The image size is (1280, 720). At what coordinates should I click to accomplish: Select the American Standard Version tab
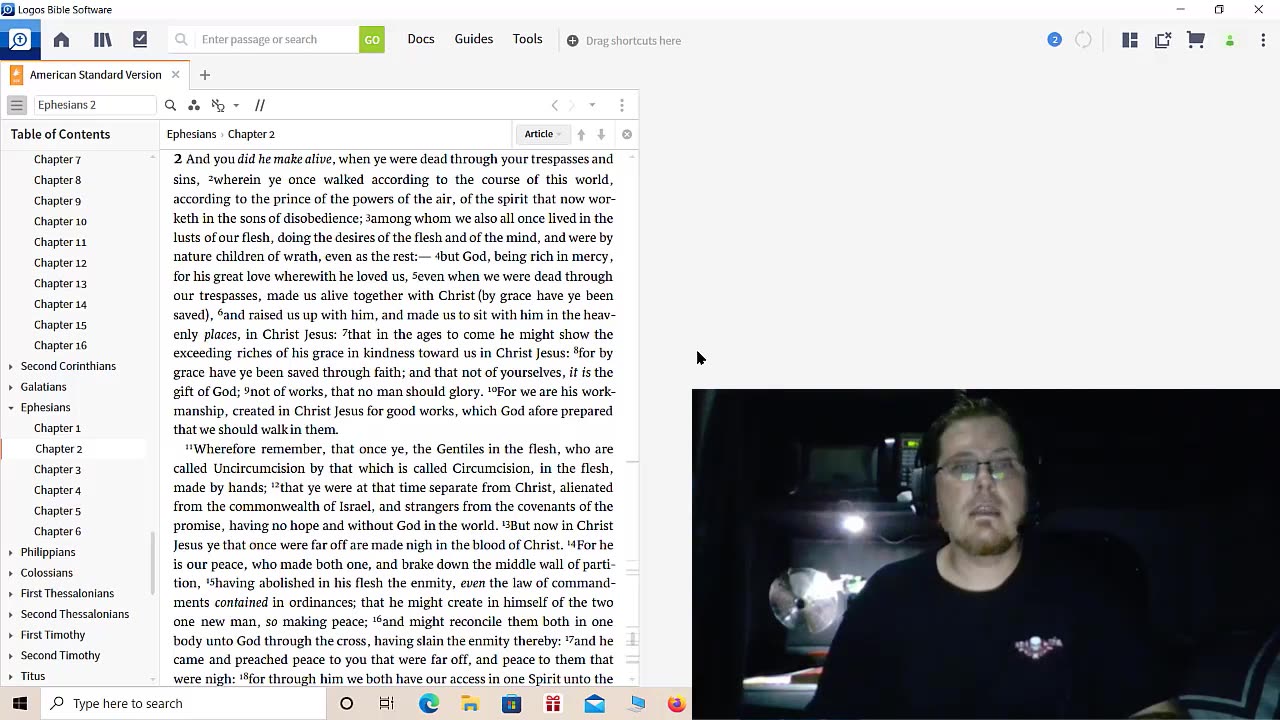click(95, 75)
